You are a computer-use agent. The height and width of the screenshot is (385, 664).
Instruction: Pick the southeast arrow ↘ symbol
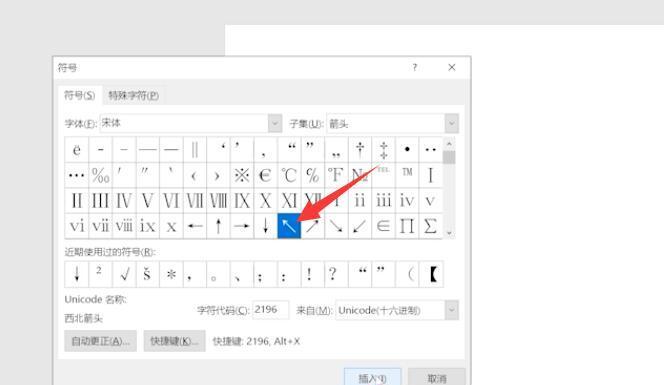coord(336,226)
